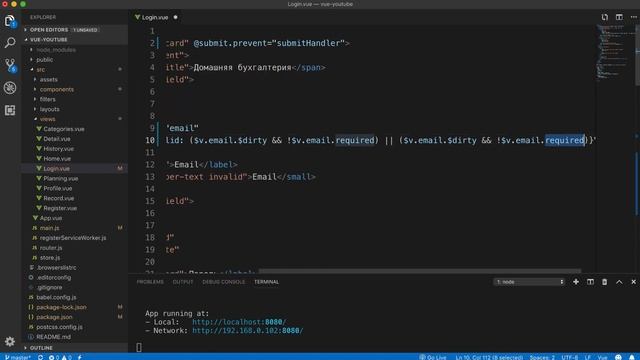Open Detail.vue in the file tree
This screenshot has width=640, height=360.
point(57,139)
